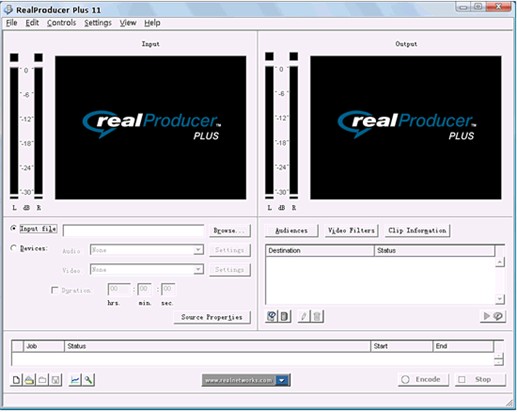Click the Output preview video pane
The height and width of the screenshot is (412, 517).
point(406,128)
